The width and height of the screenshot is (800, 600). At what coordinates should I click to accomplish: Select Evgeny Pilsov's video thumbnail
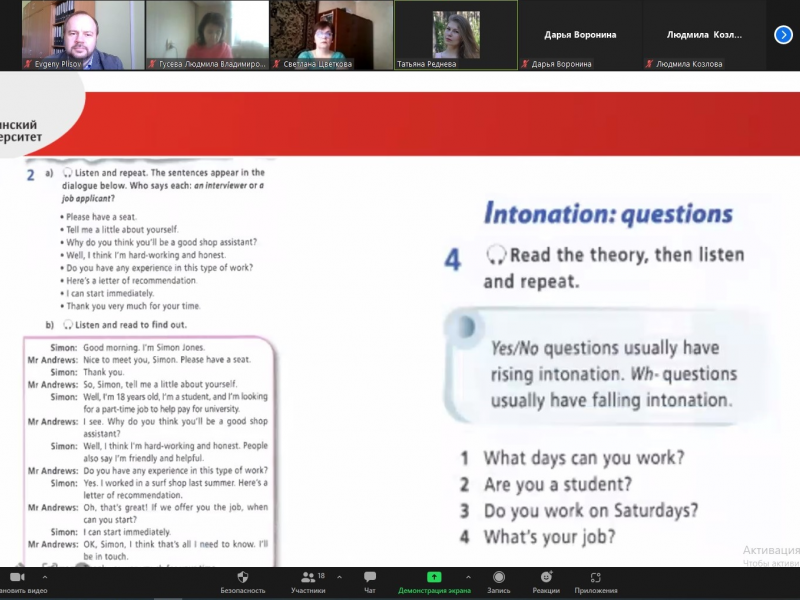(83, 35)
